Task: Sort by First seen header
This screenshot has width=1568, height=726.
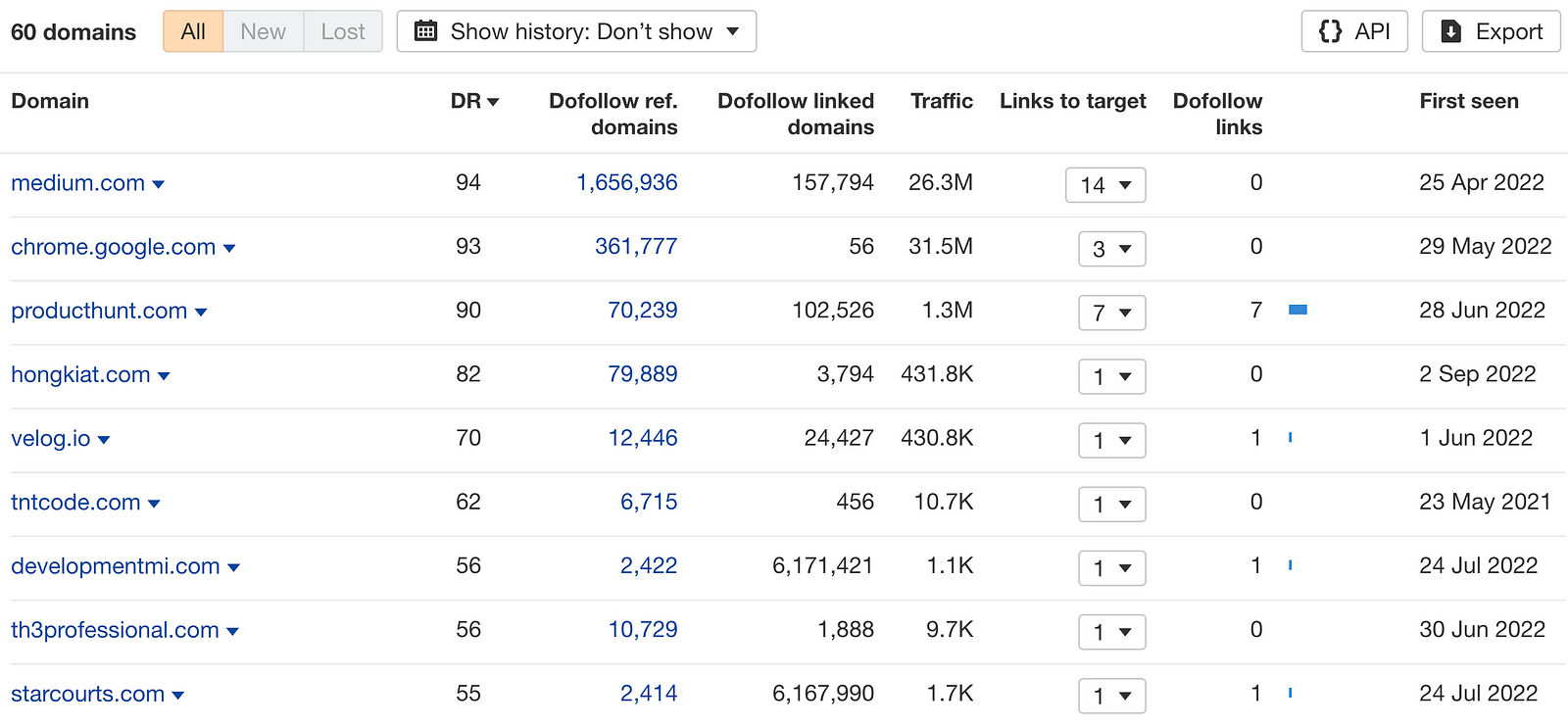Action: [x=1469, y=101]
